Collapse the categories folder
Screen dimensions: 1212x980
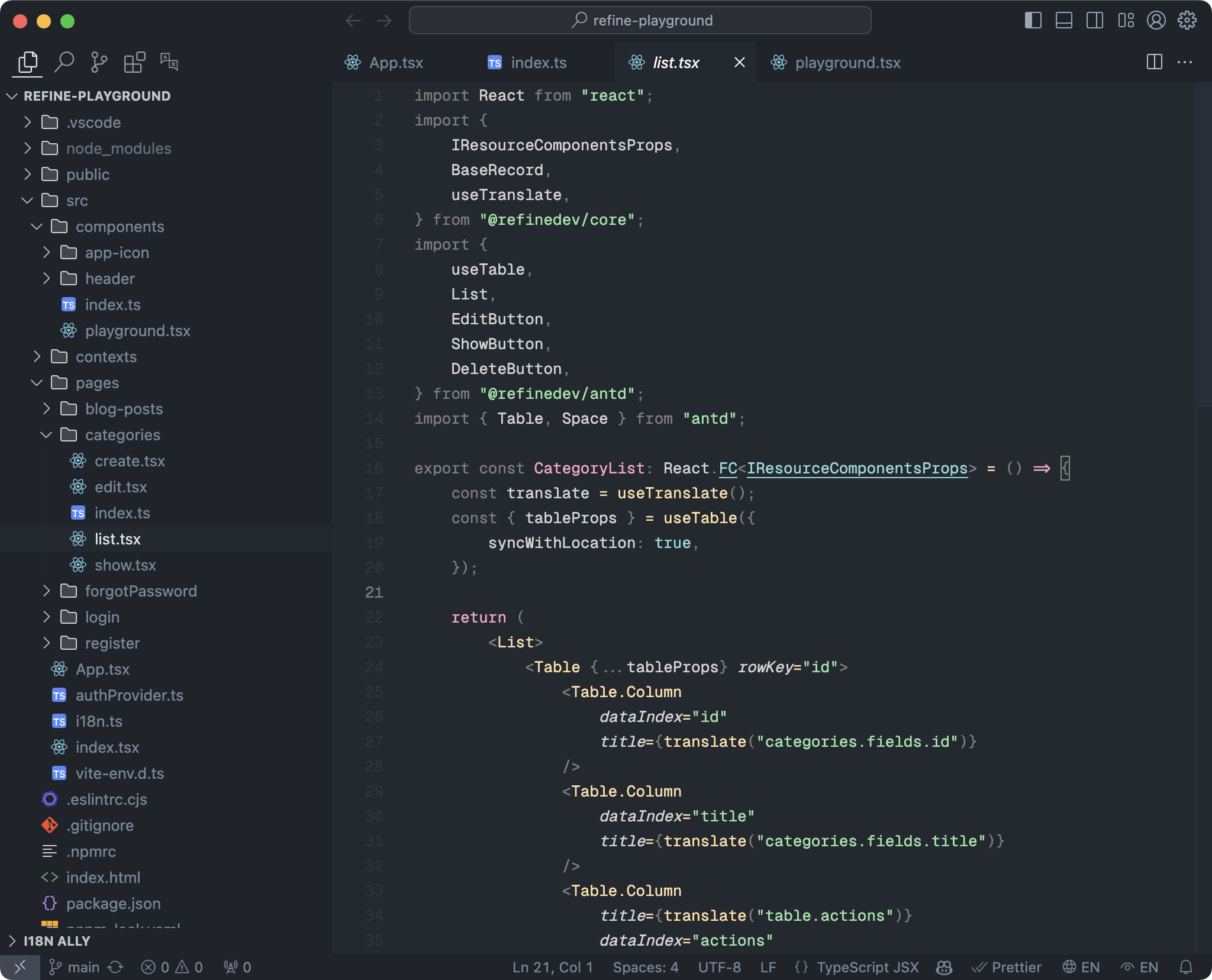122,435
